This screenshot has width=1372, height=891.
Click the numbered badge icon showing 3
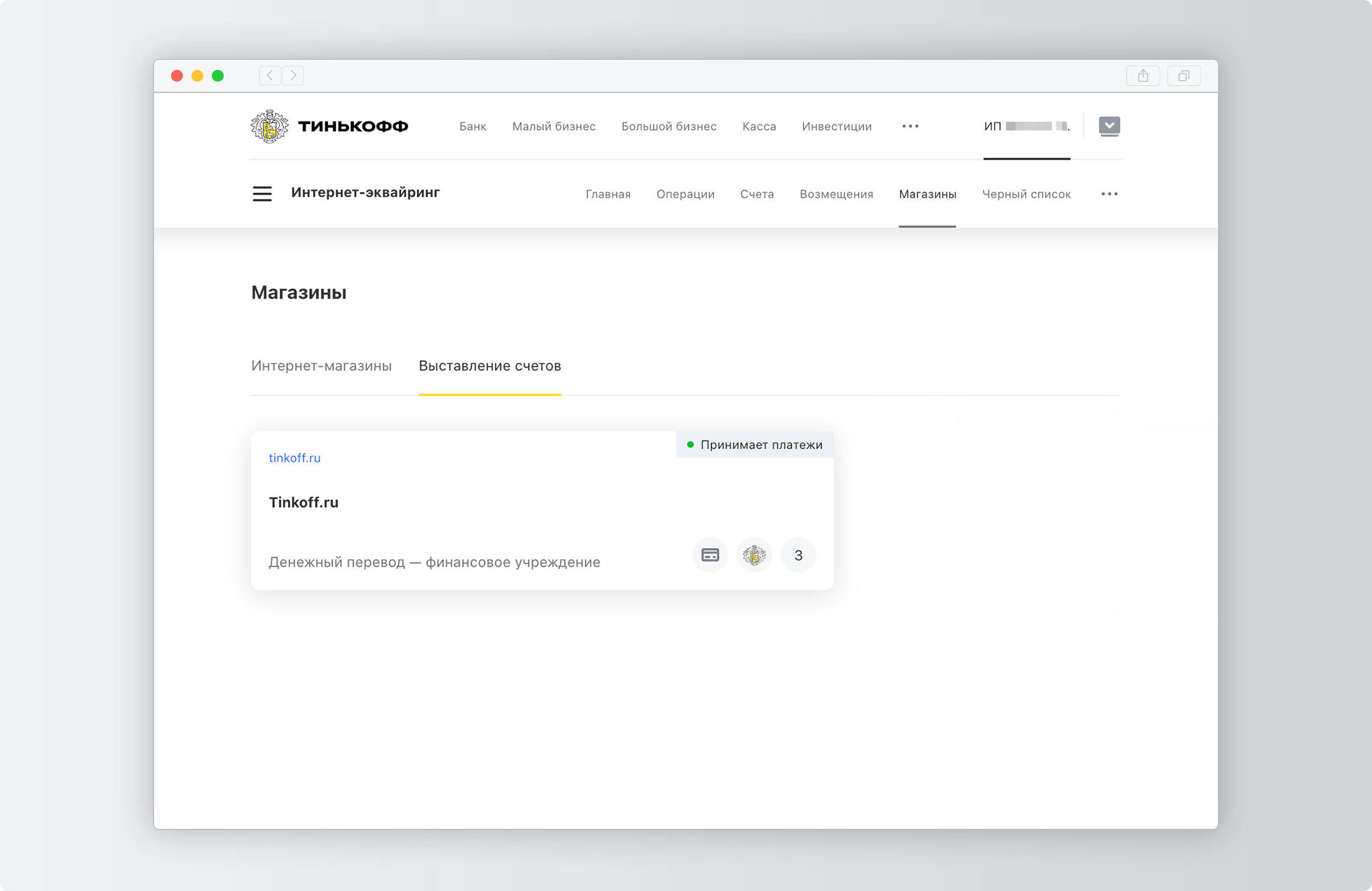tap(799, 555)
